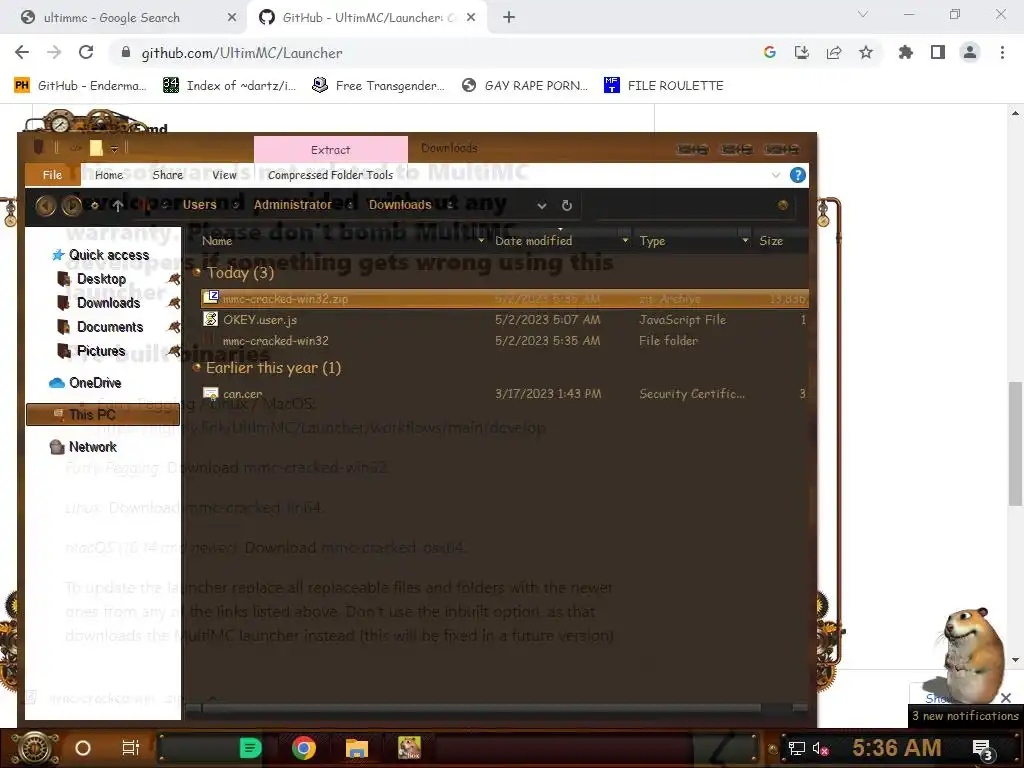Screen dimensions: 1024x768
Task: Open the Date modified column filter dropdown
Action: coord(625,241)
